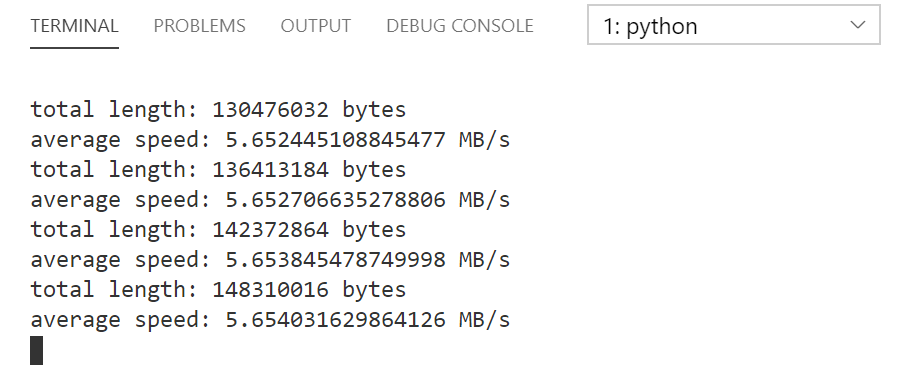The height and width of the screenshot is (365, 909).
Task: Select the DEBUG CONSOLE tab
Action: point(460,26)
